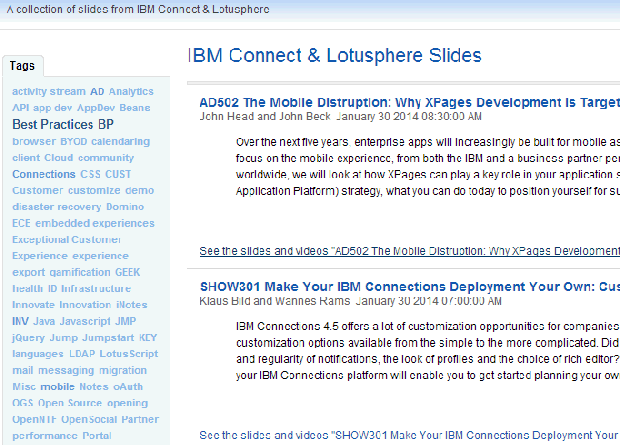This screenshot has width=620, height=445.
Task: Open the oAuth tag
Action: (128, 386)
